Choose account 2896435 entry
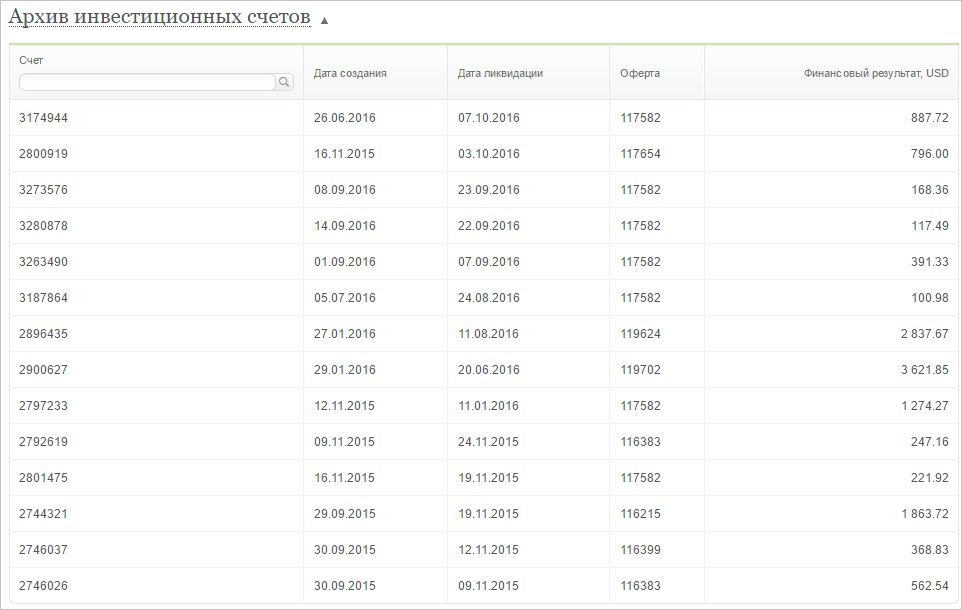 pyautogui.click(x=43, y=334)
